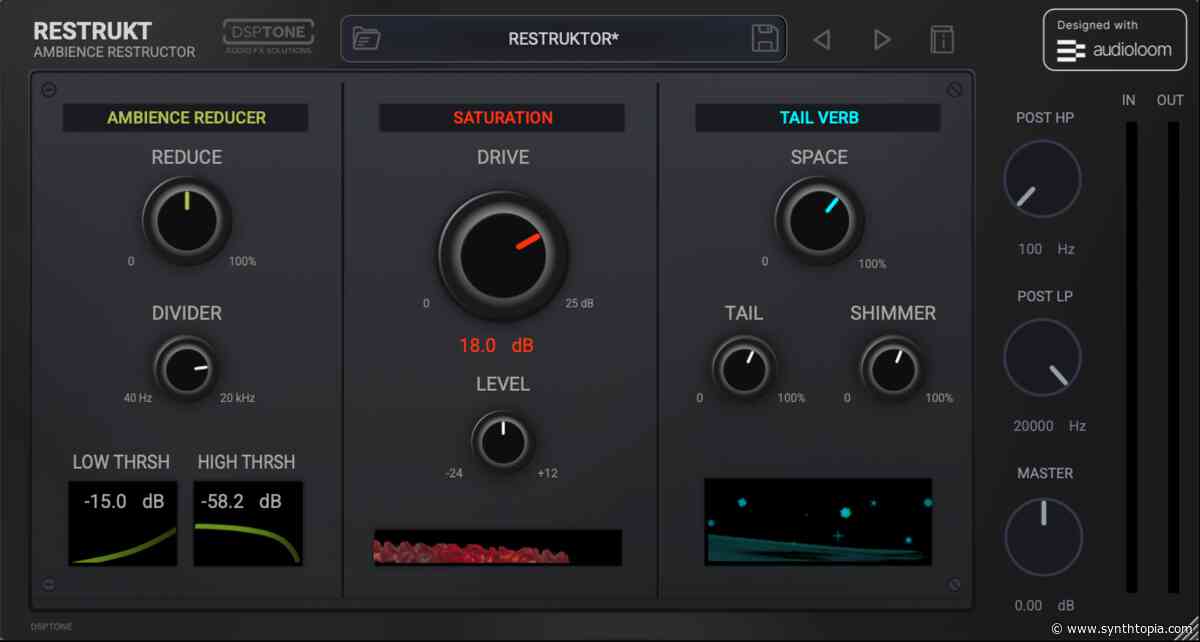This screenshot has height=642, width=1200.
Task: Click the REDUCE label text
Action: (x=187, y=157)
